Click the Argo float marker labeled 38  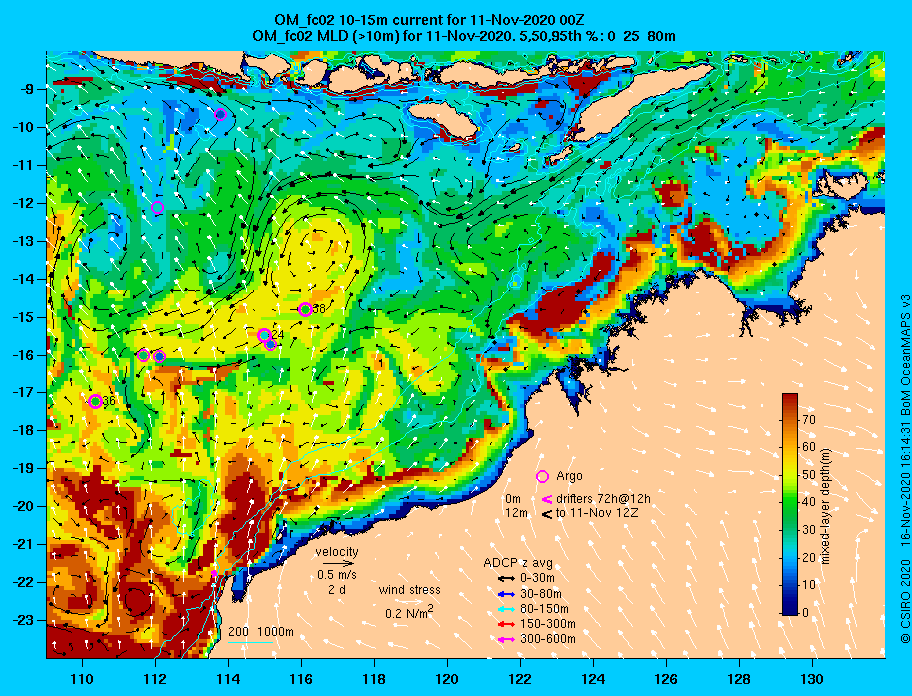tap(305, 309)
